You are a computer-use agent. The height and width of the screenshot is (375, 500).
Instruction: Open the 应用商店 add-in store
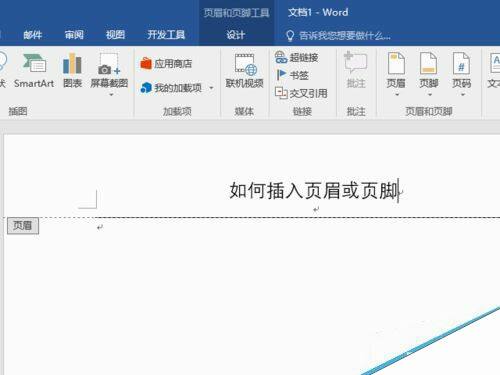coord(166,63)
